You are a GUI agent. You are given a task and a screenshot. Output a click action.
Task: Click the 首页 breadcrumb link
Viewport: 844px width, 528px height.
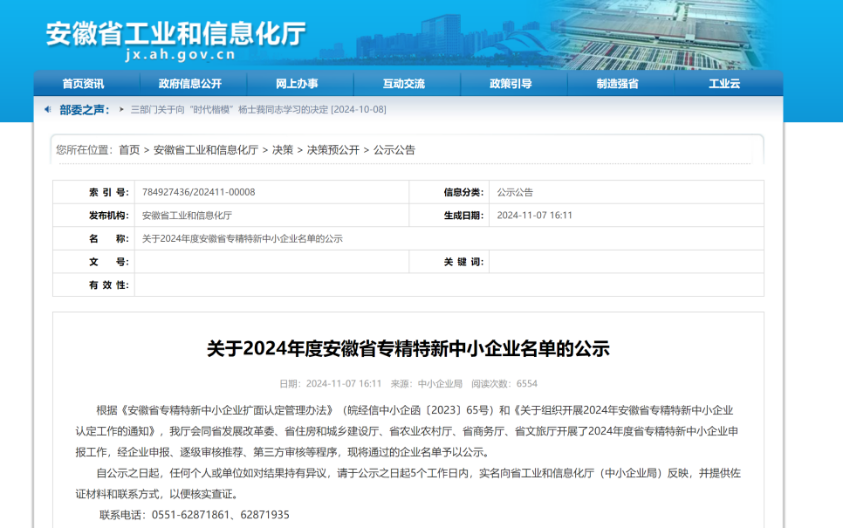[129, 150]
